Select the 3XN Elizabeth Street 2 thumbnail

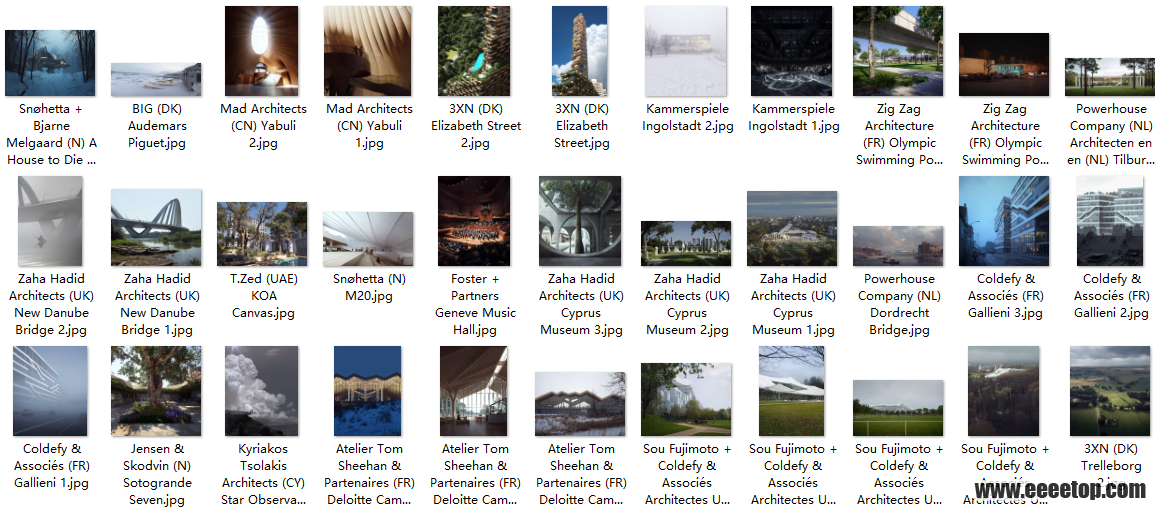tap(474, 51)
